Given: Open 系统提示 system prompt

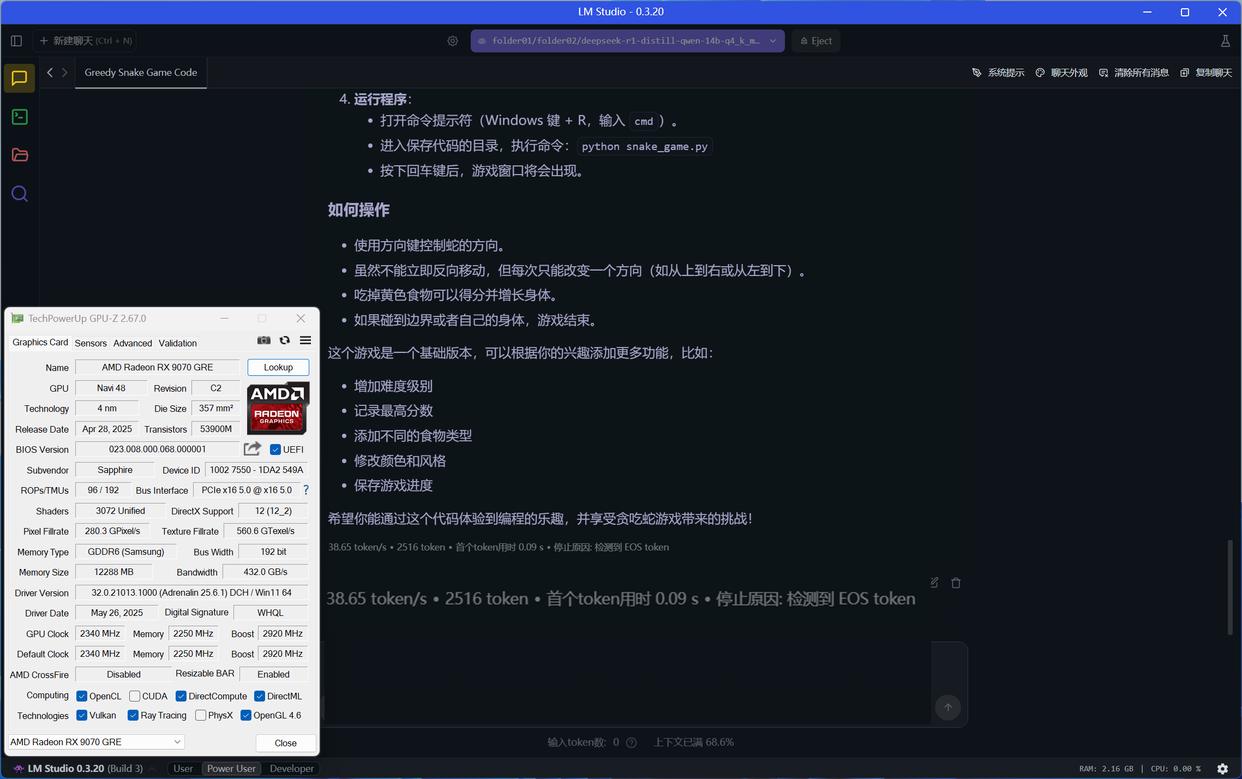Looking at the screenshot, I should pyautogui.click(x=998, y=73).
